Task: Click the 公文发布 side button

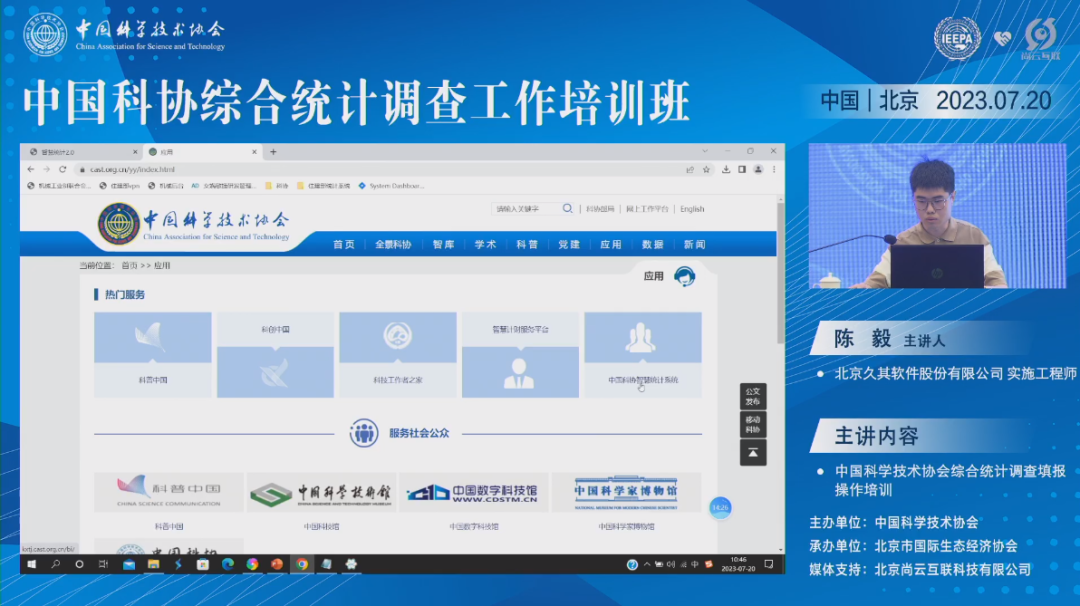Action: click(753, 397)
